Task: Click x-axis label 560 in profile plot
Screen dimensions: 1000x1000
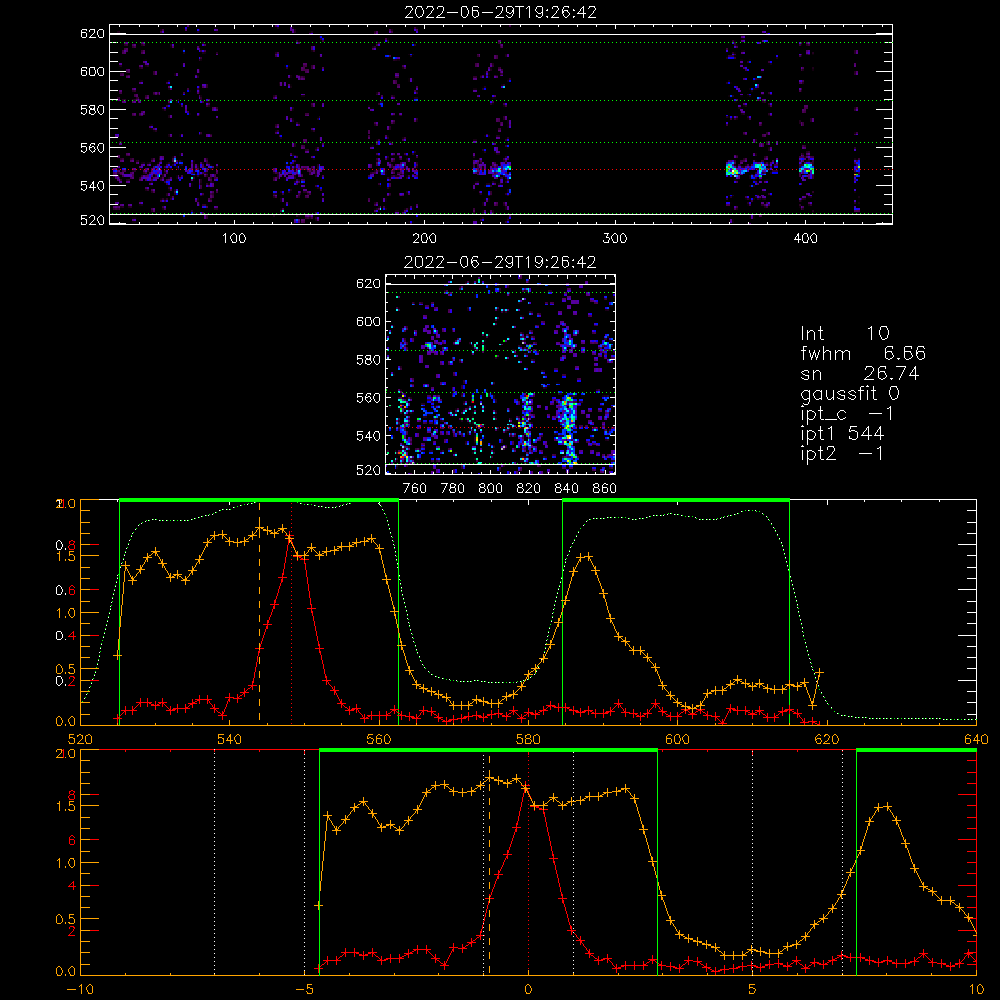Action: point(379,740)
